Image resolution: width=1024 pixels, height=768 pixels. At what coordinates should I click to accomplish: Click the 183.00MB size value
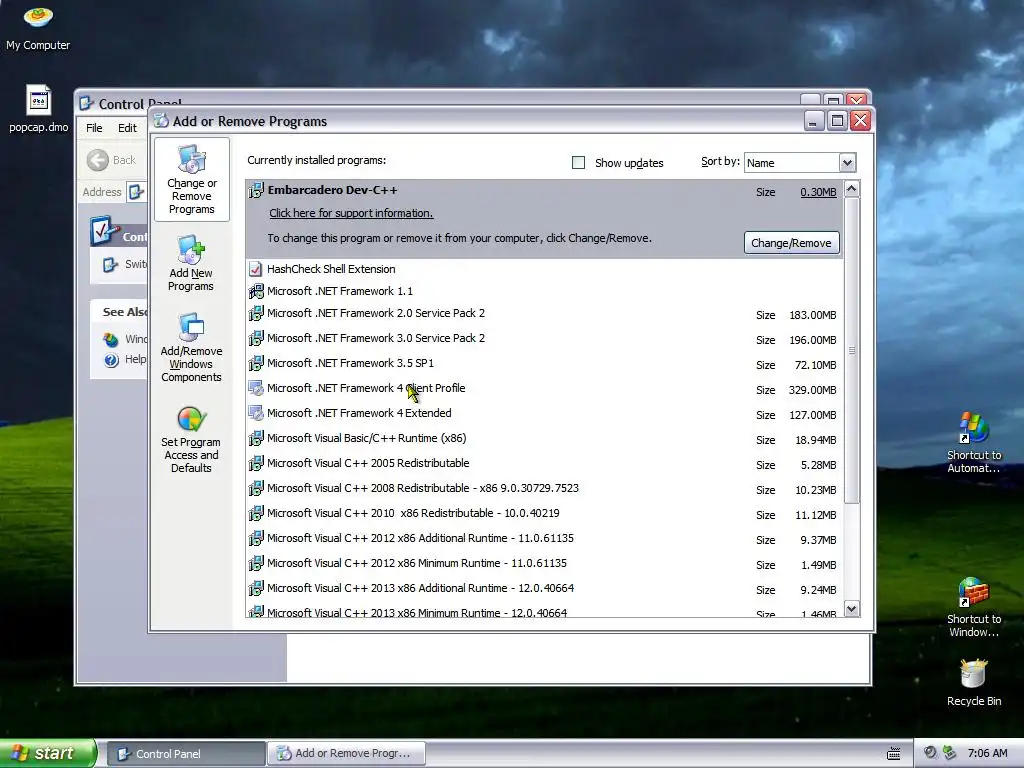tap(812, 315)
